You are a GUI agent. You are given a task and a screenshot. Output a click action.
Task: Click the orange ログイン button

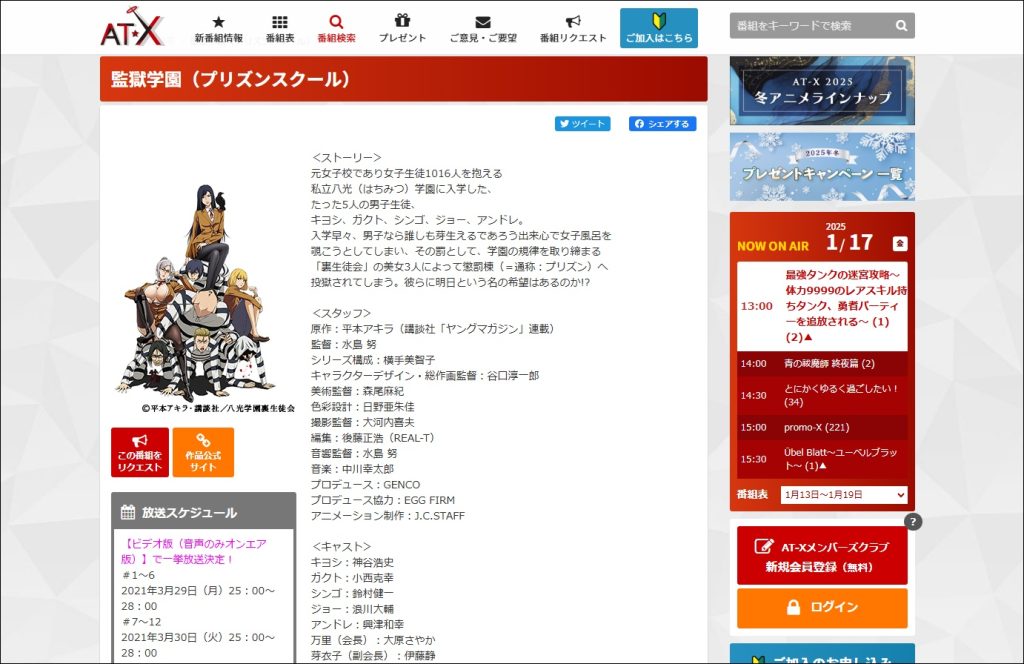pos(822,607)
